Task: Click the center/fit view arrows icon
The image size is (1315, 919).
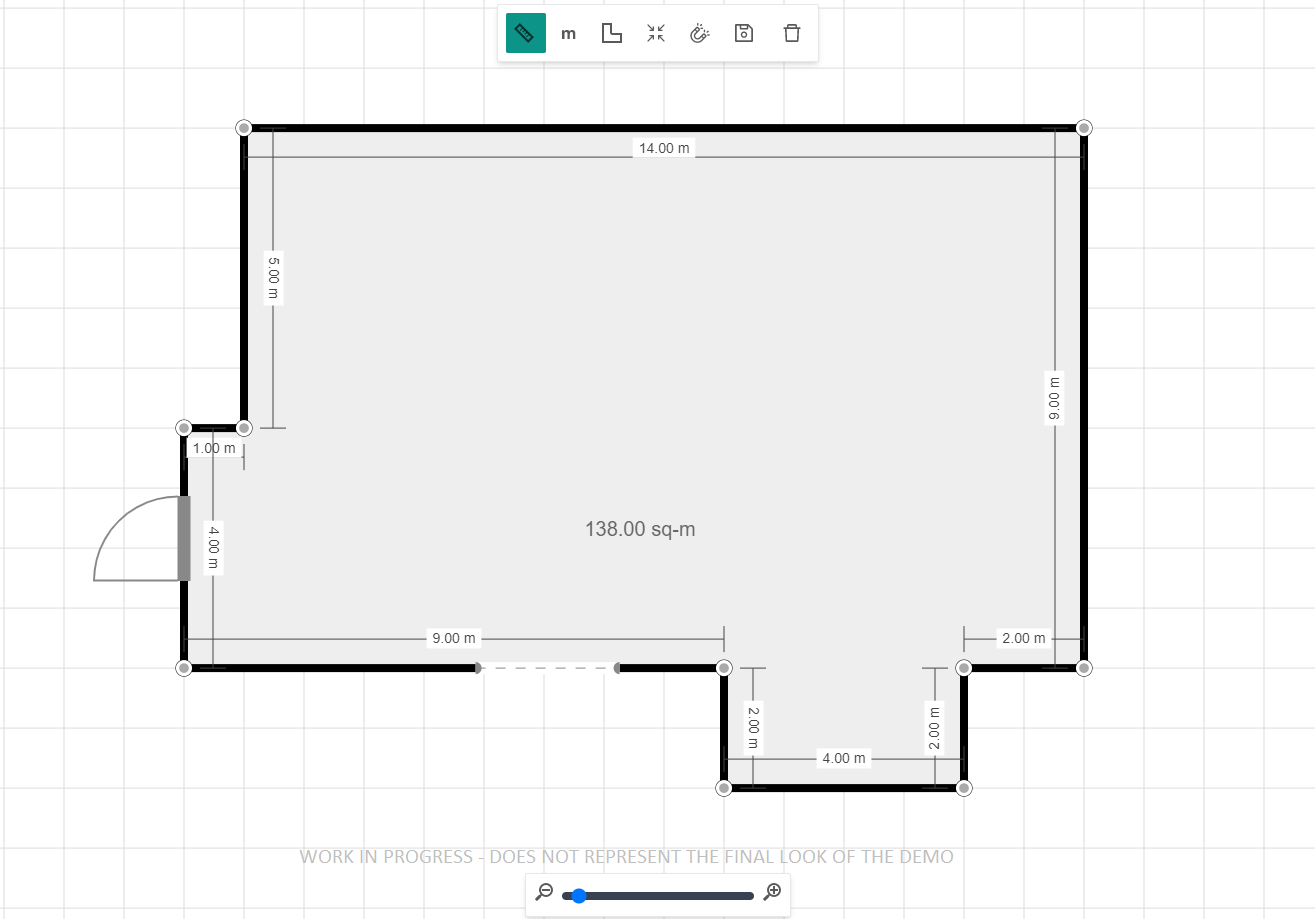Action: tap(656, 33)
